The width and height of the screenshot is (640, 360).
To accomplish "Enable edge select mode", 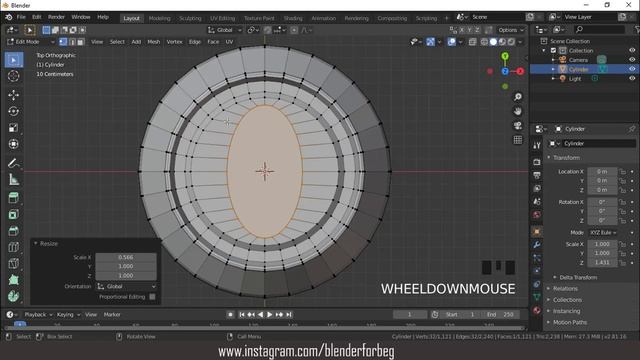I will (x=72, y=42).
